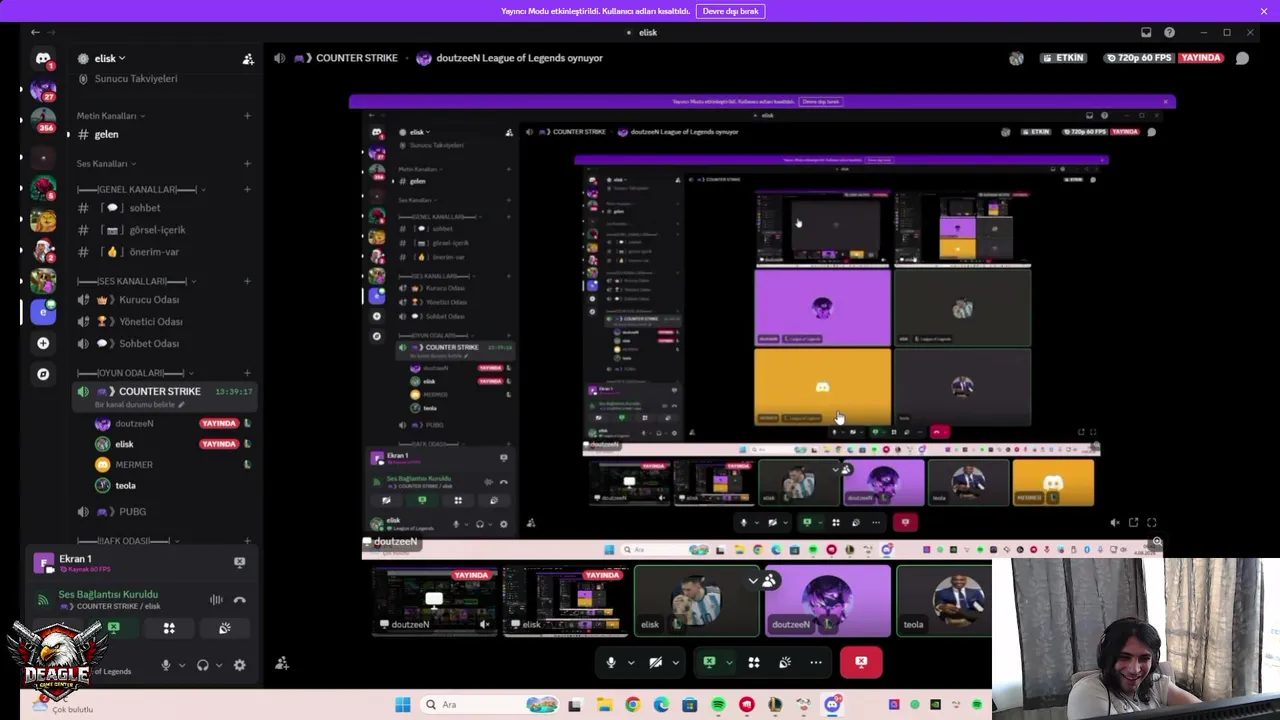Viewport: 1280px width, 720px height.
Task: Toggle screen share in the voice panel
Action: click(x=114, y=628)
